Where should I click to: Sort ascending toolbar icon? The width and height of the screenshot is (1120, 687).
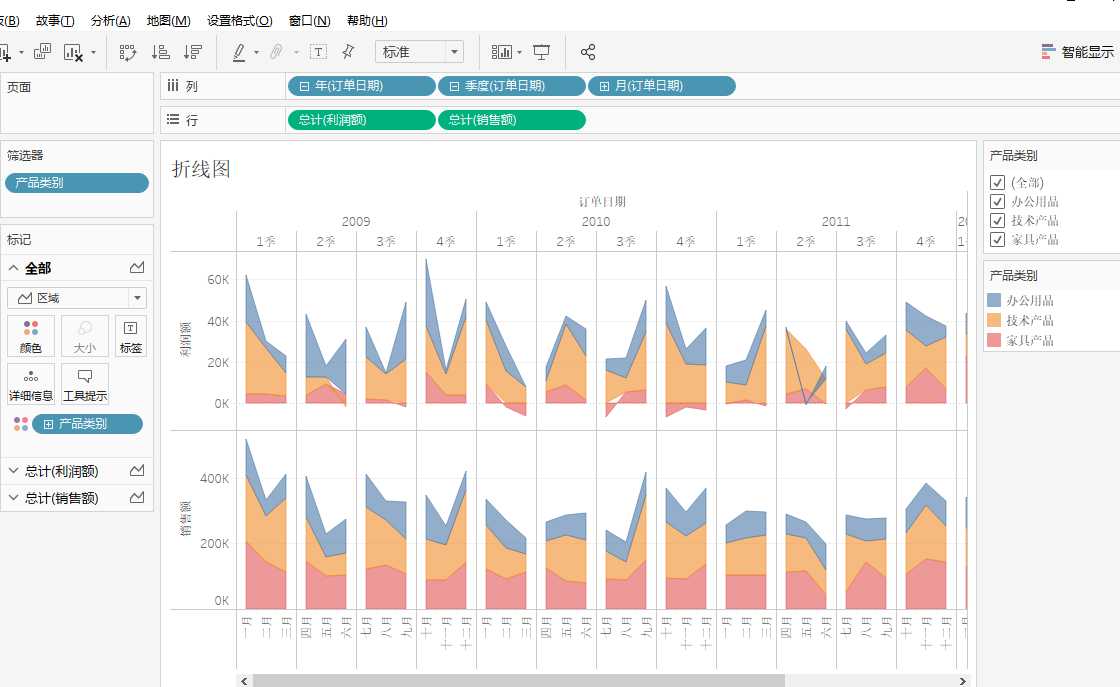coord(161,52)
